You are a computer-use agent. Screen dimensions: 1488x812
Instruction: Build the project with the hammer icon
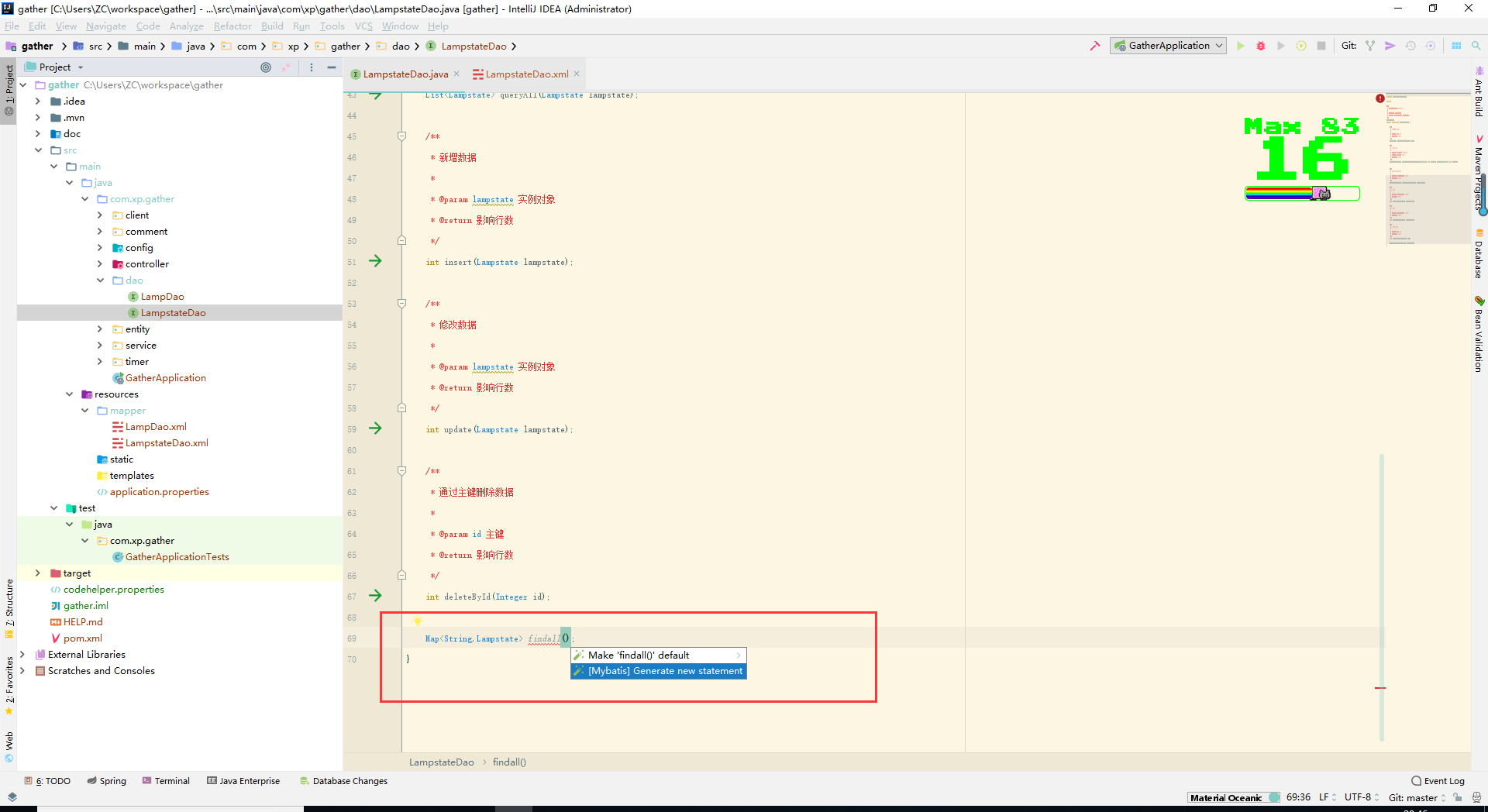click(1095, 46)
